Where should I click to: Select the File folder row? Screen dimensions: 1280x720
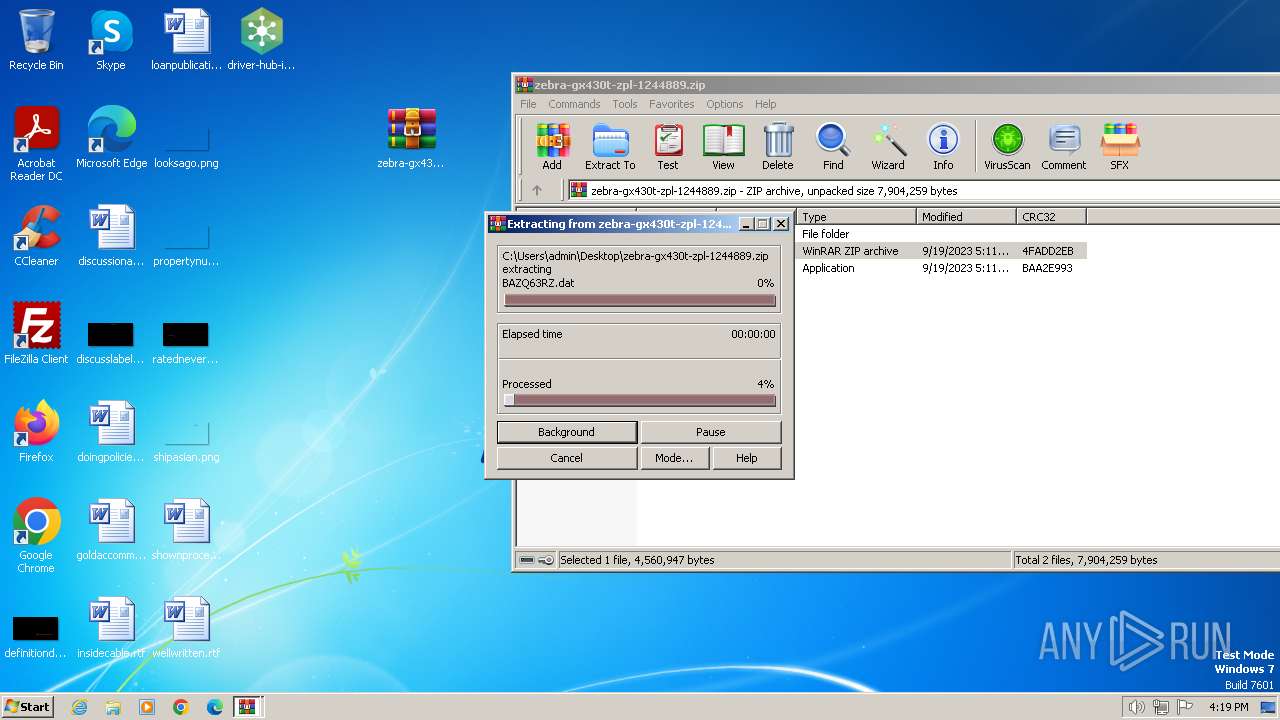click(x=941, y=234)
